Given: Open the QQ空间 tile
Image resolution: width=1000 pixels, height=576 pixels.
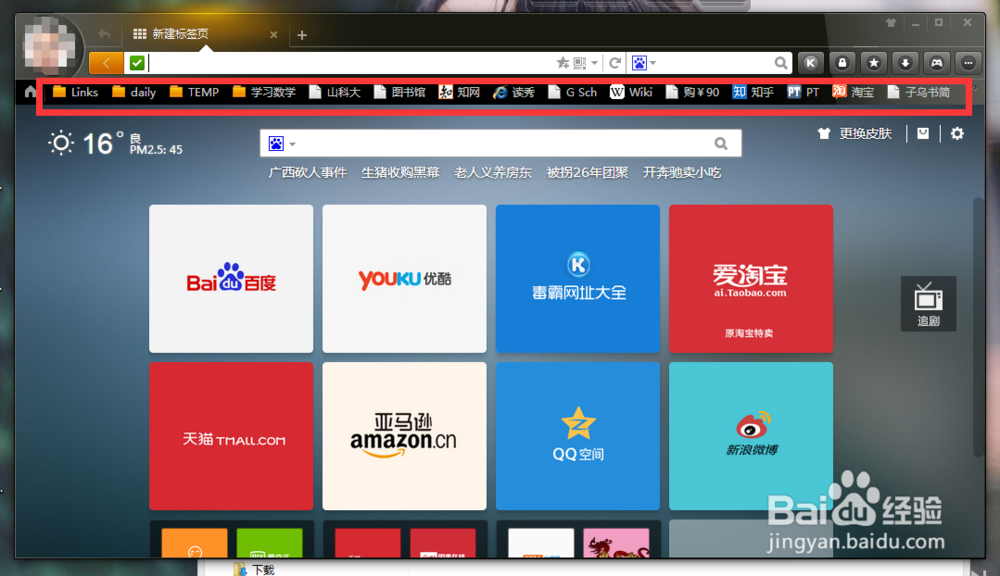Looking at the screenshot, I should tap(578, 436).
